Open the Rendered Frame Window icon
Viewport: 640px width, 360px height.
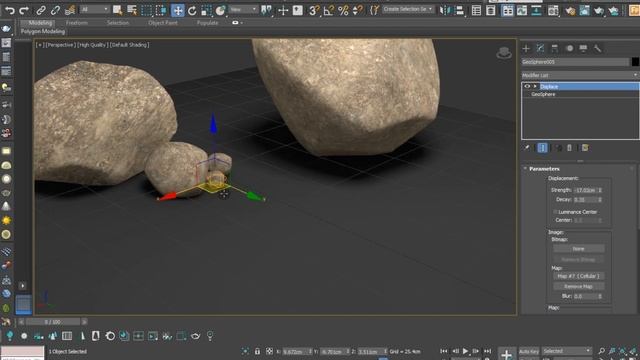[x=584, y=10]
